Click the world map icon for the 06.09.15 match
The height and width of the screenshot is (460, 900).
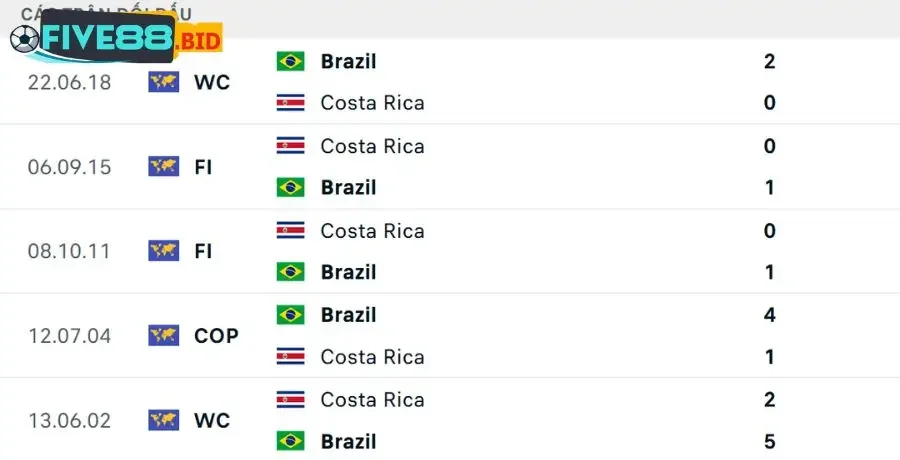tap(163, 166)
